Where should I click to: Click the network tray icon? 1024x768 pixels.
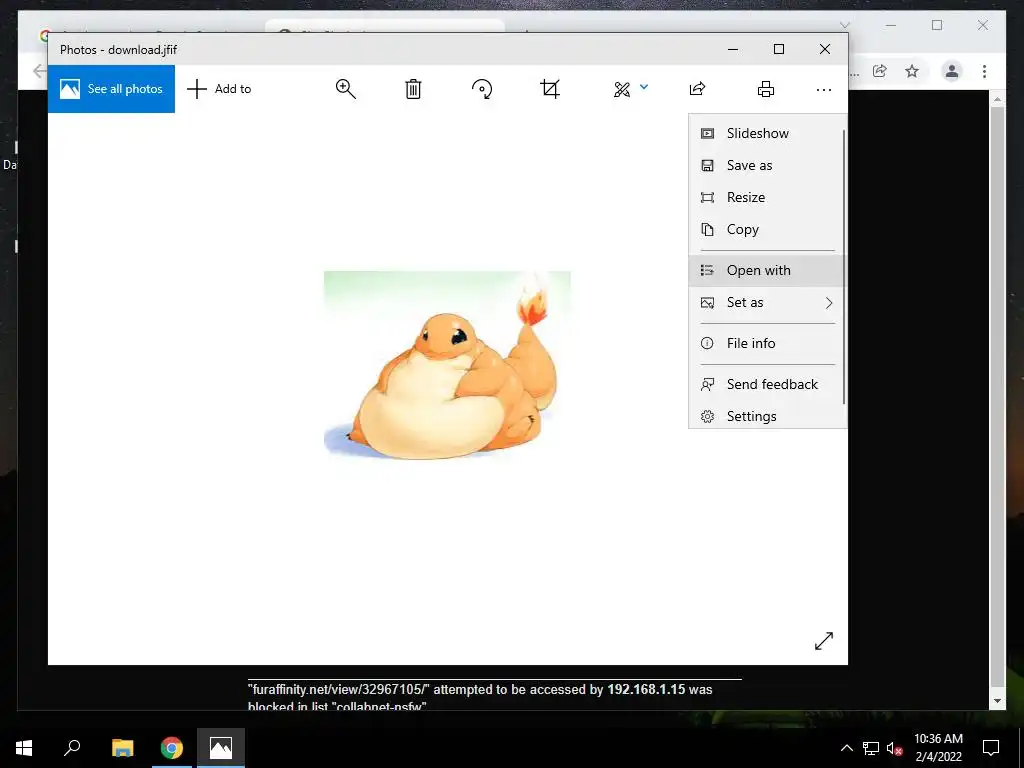point(871,748)
